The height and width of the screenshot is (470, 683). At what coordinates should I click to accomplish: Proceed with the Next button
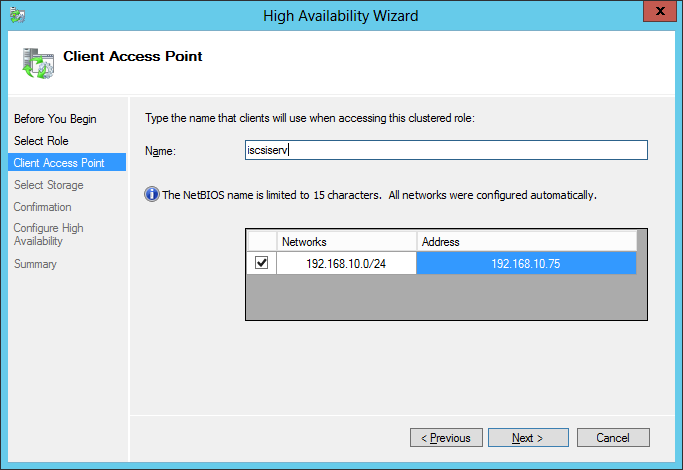click(528, 438)
